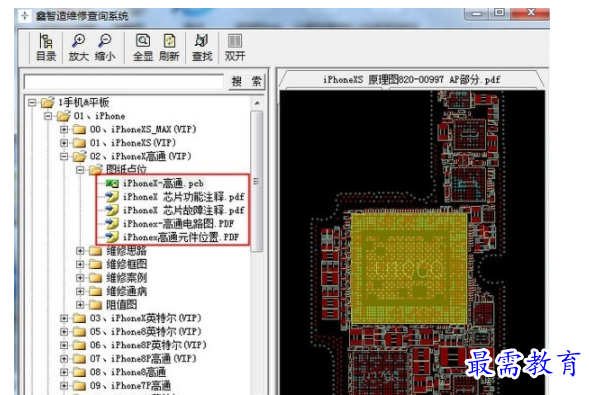Image resolution: width=589 pixels, height=395 pixels.
Task: Expand the 07、iPhone8P高通 (VIP) folder
Action: (64, 359)
